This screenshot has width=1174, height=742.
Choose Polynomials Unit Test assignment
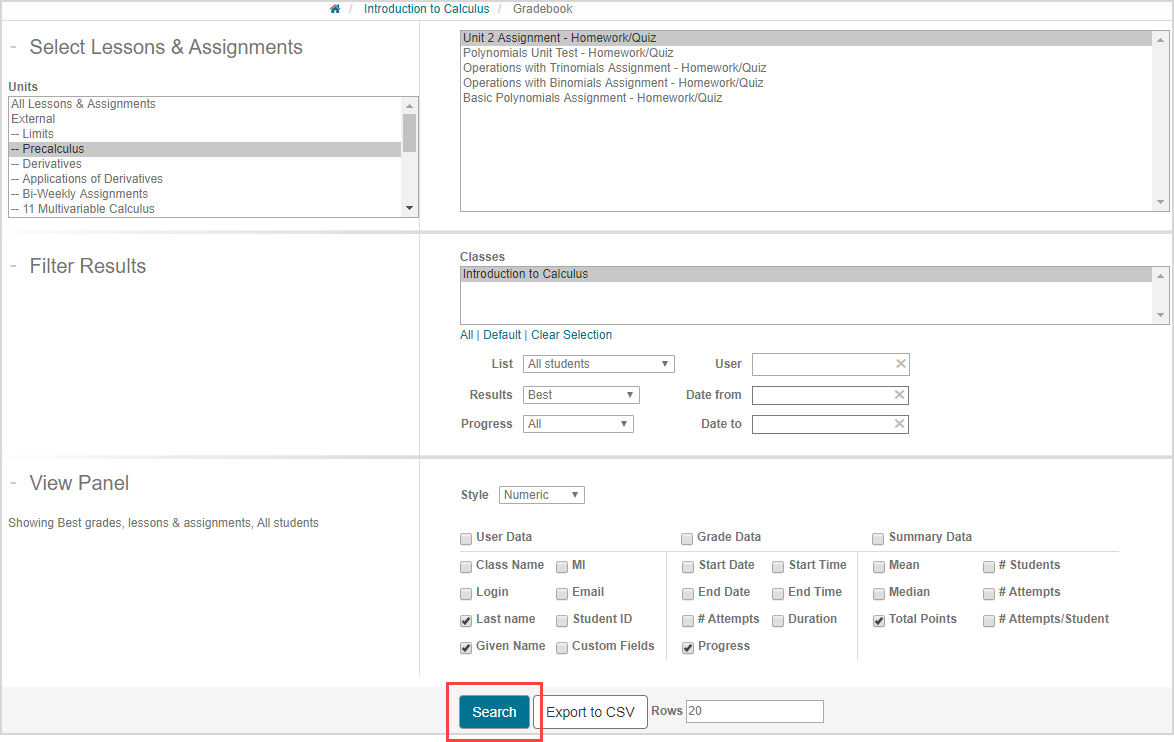tap(567, 53)
